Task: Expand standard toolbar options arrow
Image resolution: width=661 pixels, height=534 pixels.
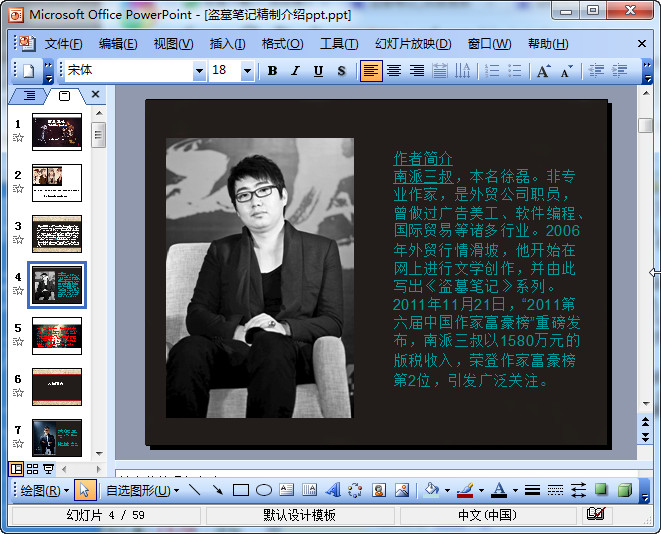Action: (48, 72)
